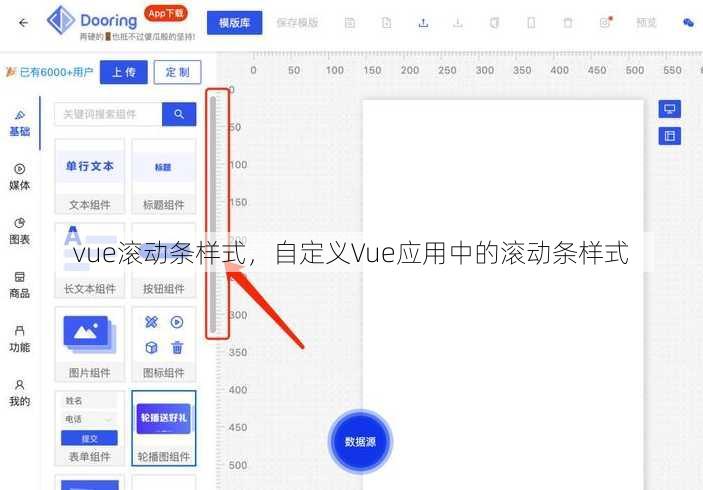This screenshot has height=490, width=703.
Task: Click the 定制 customize button
Action: (x=178, y=72)
